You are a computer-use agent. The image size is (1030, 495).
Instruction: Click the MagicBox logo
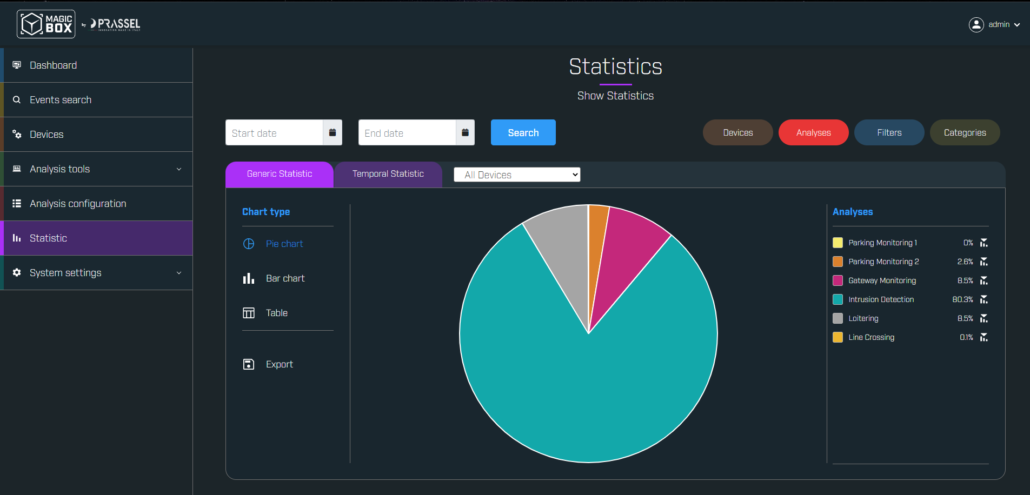click(x=47, y=24)
